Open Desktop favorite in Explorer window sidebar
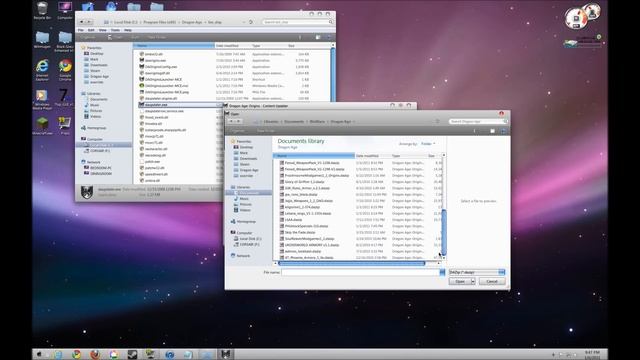This screenshot has height=360, width=640. point(93,53)
